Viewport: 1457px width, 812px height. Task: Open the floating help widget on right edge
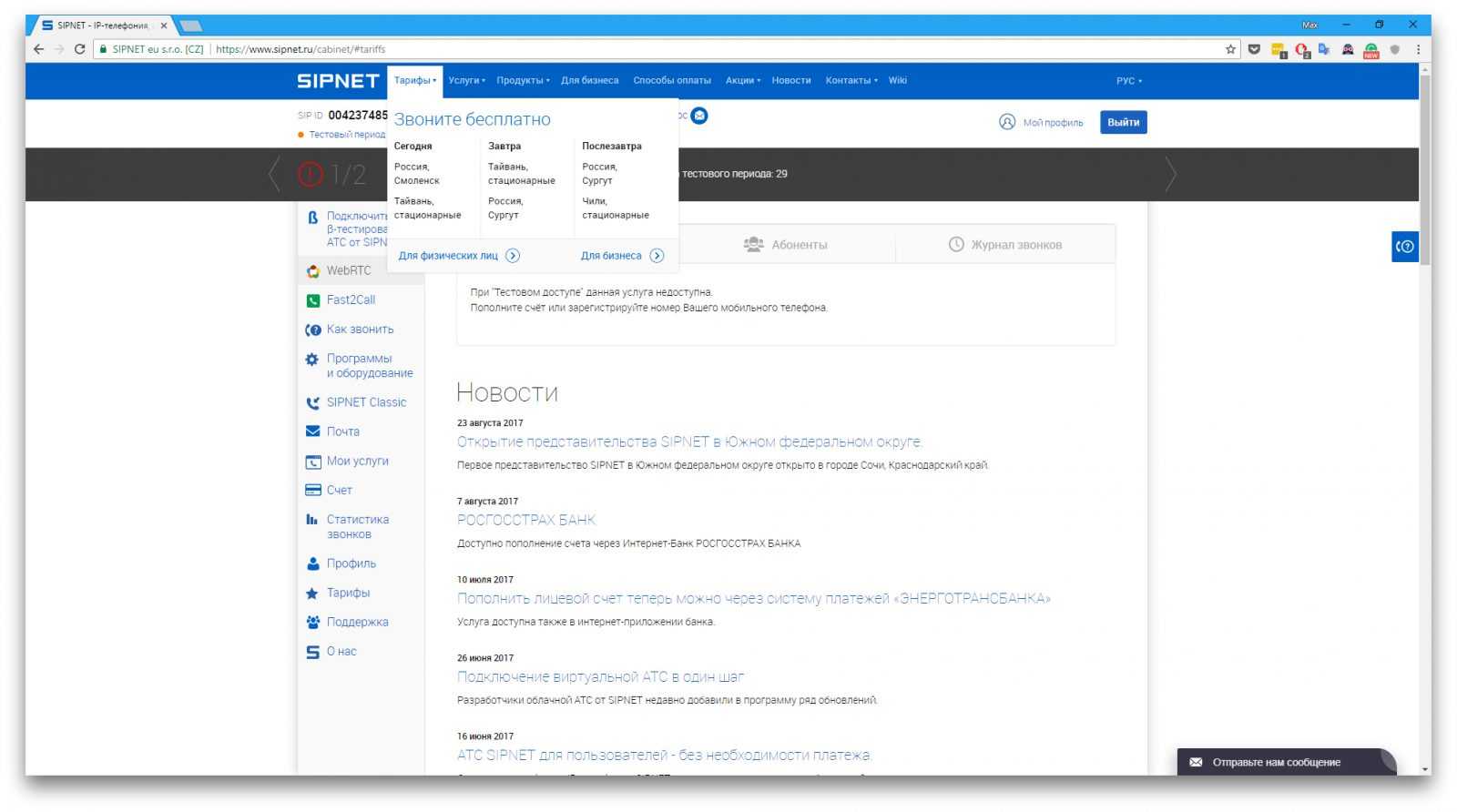click(1405, 247)
